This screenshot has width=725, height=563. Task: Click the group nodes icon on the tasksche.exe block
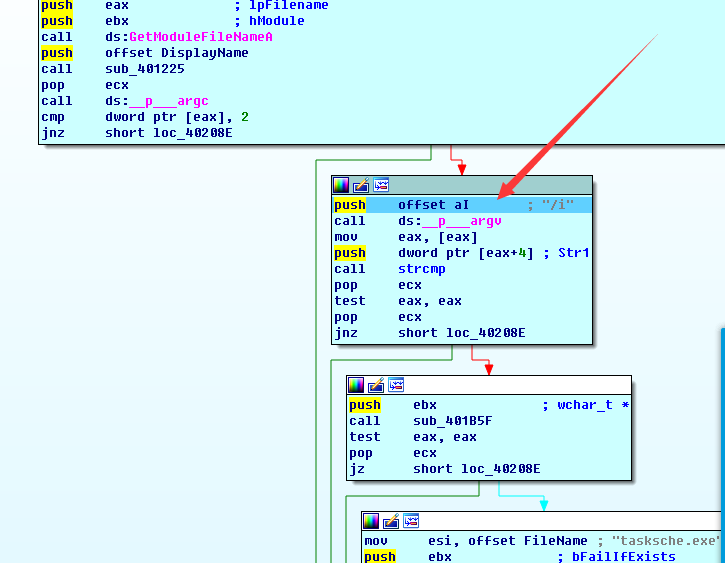click(411, 521)
